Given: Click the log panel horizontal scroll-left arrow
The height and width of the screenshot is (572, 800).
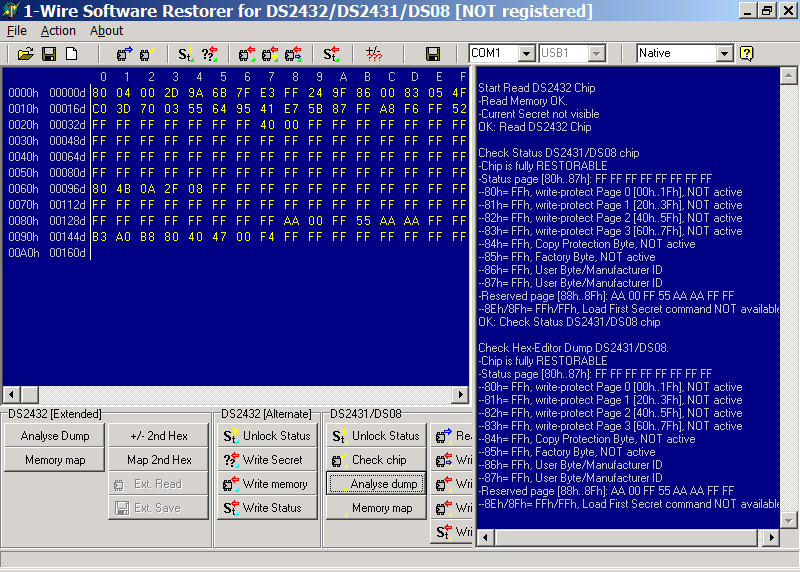Looking at the screenshot, I should click(x=485, y=537).
